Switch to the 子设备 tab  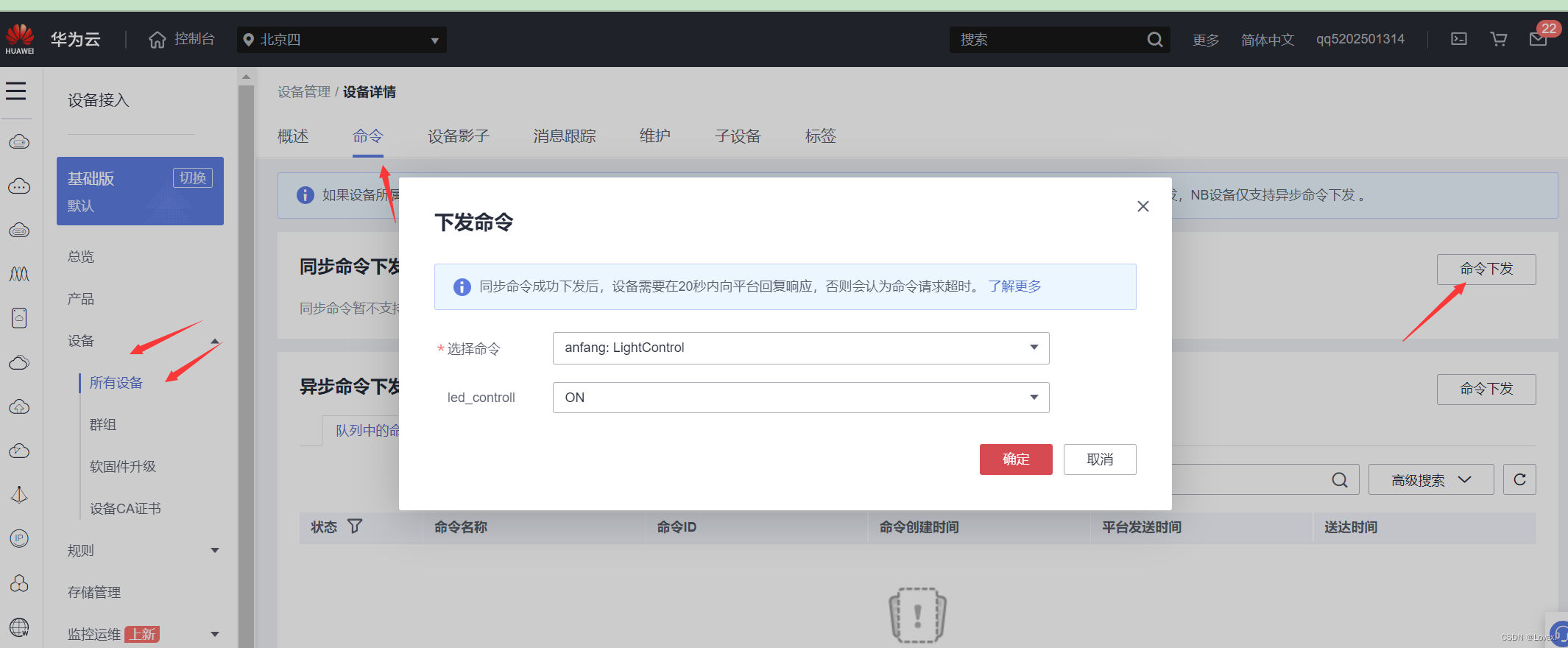tap(738, 136)
